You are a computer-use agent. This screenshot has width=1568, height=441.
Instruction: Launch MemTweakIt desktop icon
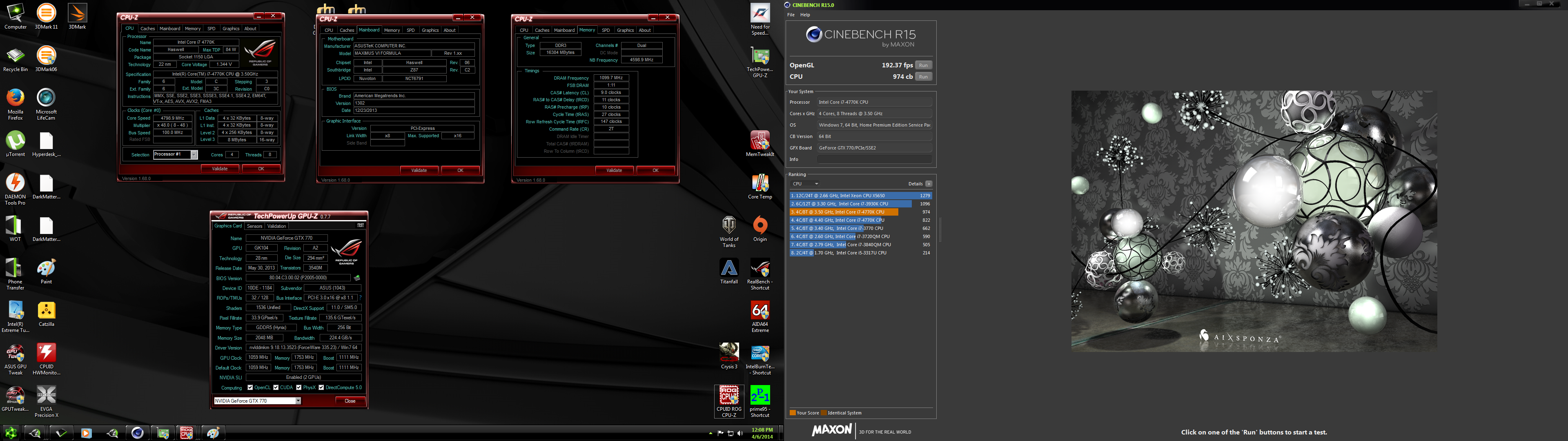pyautogui.click(x=760, y=144)
